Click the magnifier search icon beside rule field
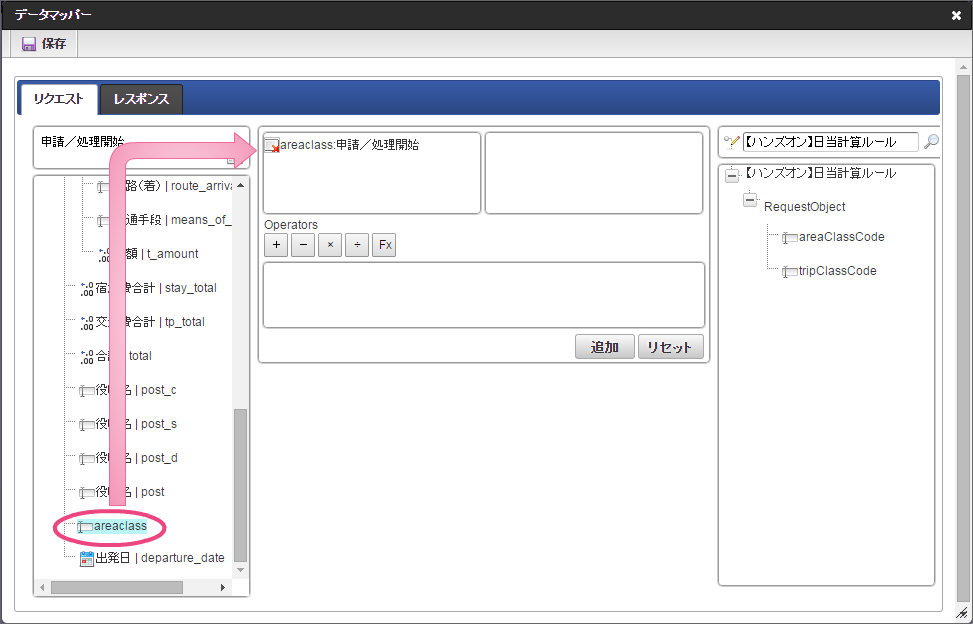Image resolution: width=973 pixels, height=624 pixels. coord(931,142)
